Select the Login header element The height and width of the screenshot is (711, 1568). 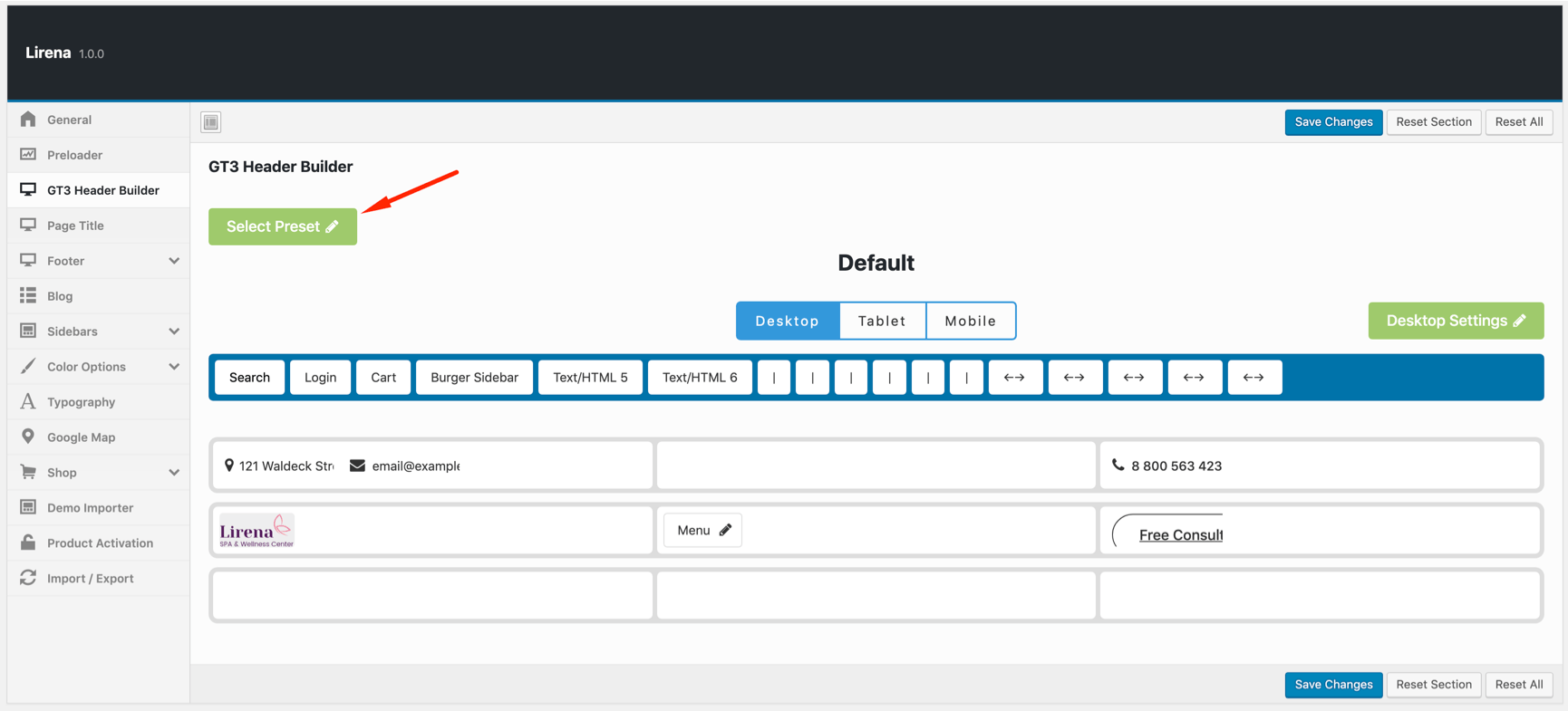click(320, 378)
